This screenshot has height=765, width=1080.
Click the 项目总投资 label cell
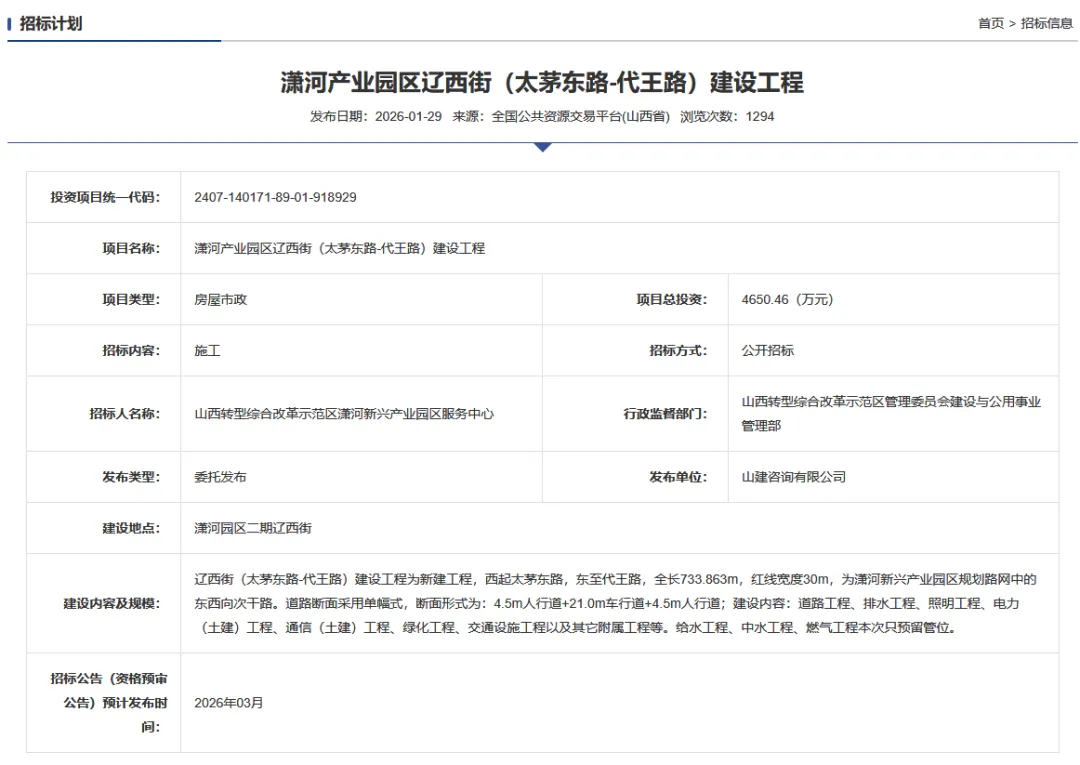click(636, 300)
